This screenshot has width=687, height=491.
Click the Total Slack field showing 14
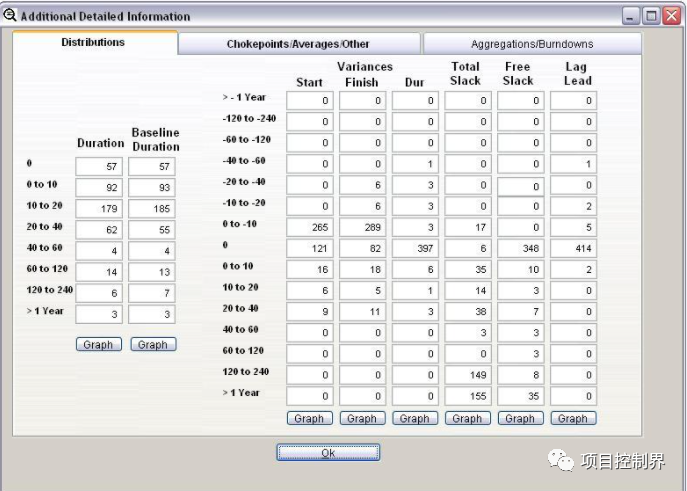coord(468,290)
